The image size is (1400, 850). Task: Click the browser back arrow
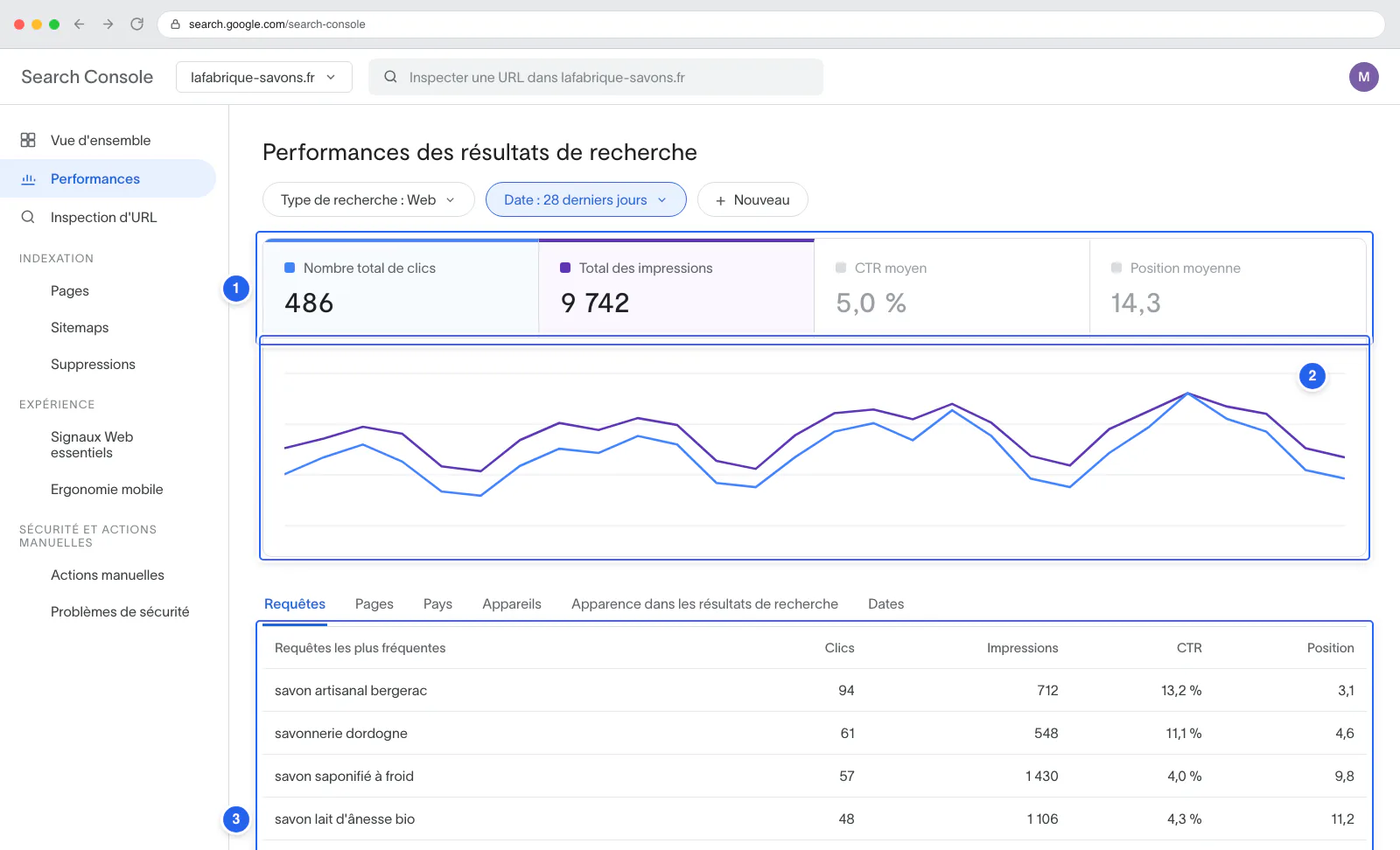tap(80, 24)
